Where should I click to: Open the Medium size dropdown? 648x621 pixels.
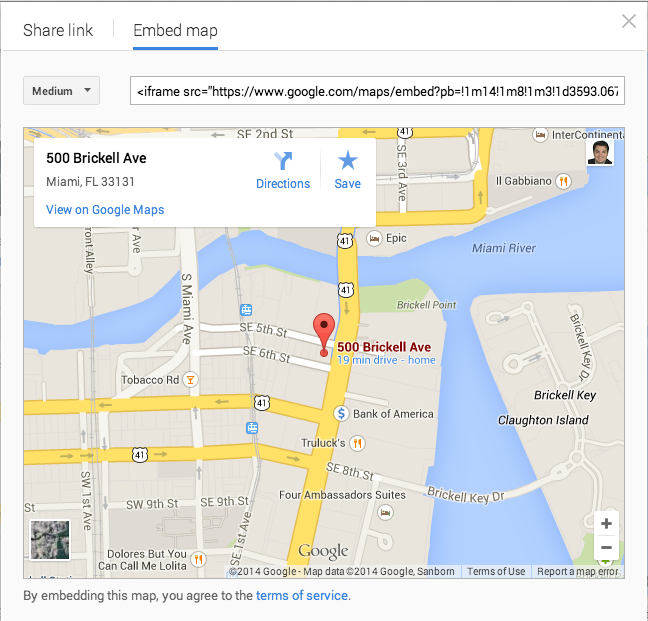pos(61,90)
